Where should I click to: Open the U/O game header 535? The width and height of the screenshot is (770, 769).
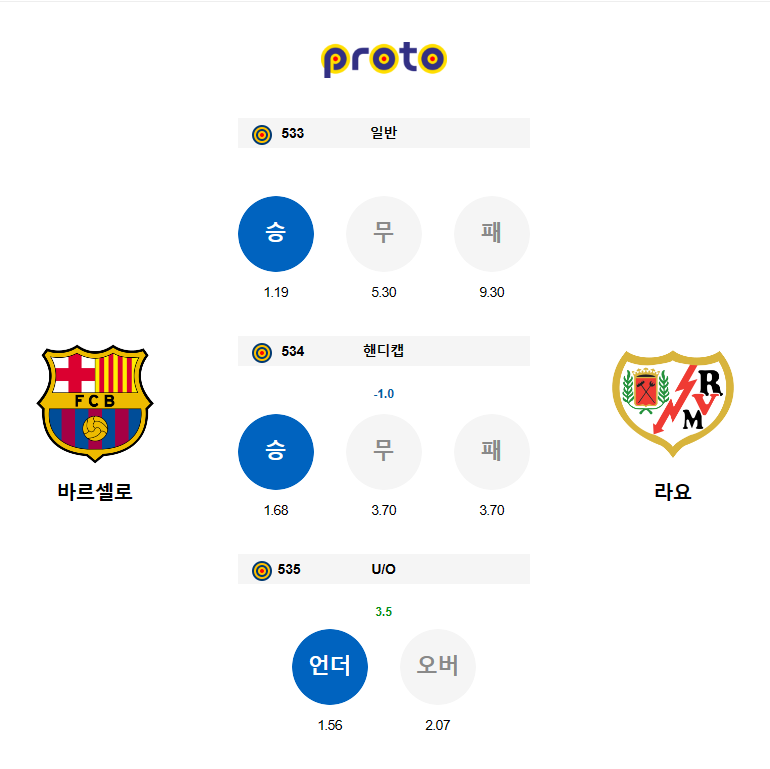384,569
